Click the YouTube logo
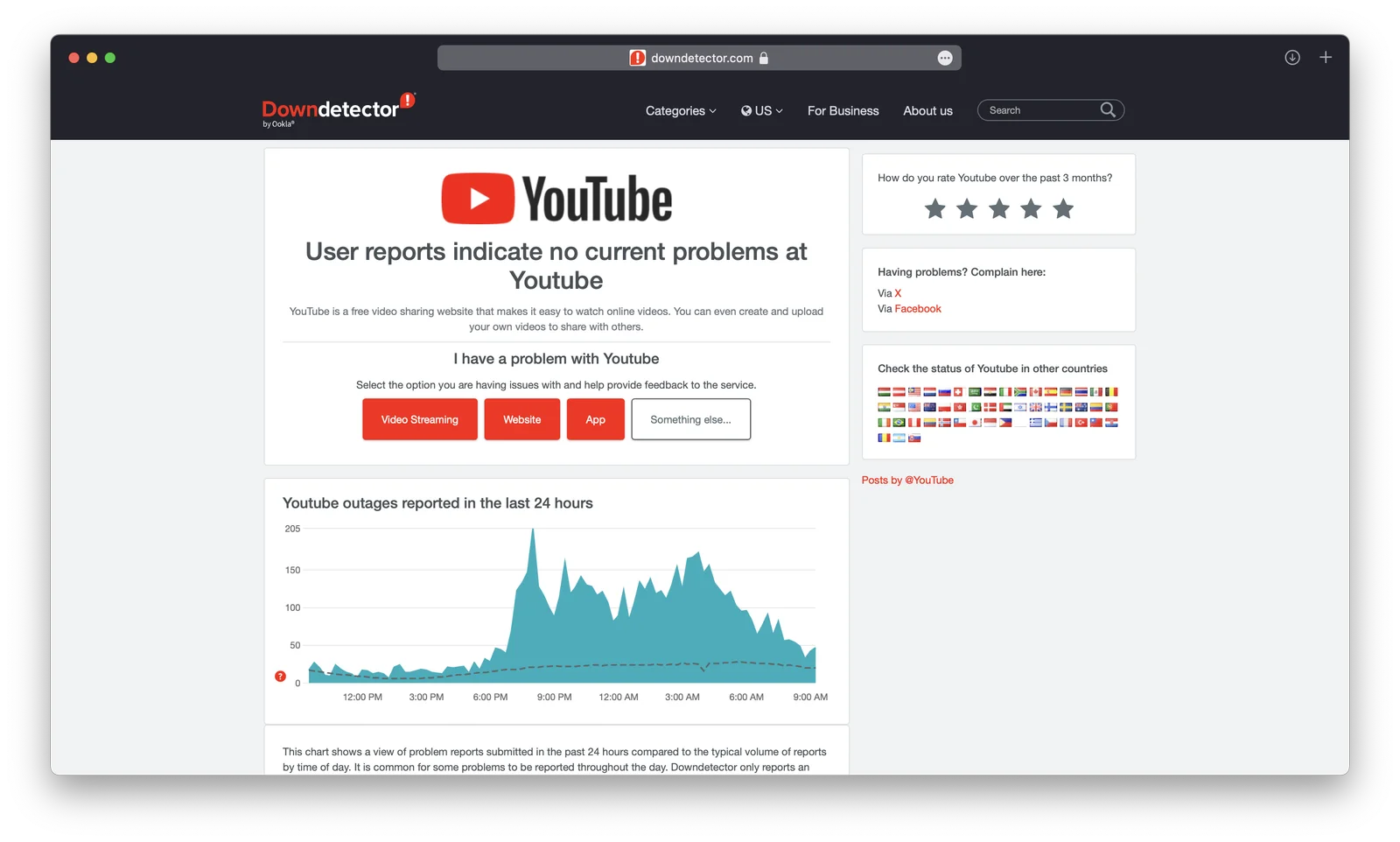The image size is (1400, 842). click(556, 198)
